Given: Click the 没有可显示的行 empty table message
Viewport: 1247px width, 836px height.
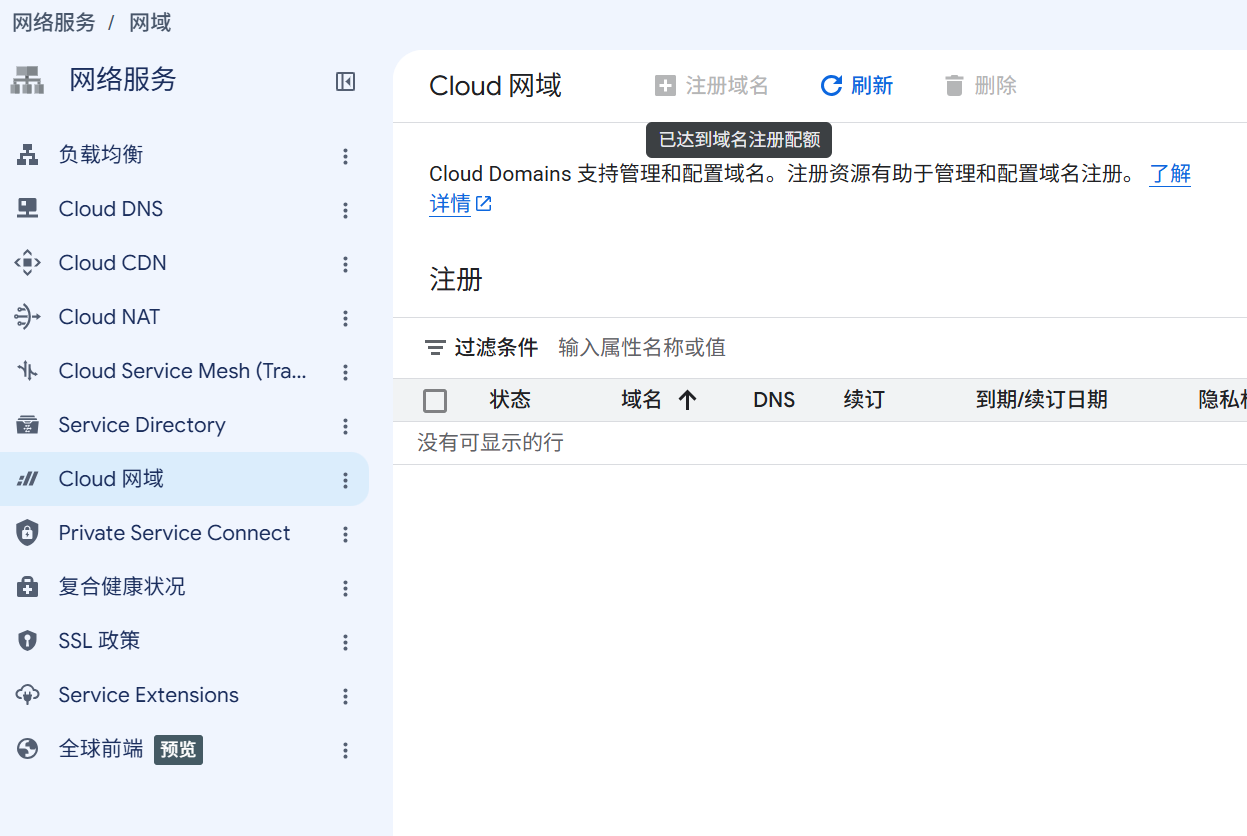Looking at the screenshot, I should (490, 443).
